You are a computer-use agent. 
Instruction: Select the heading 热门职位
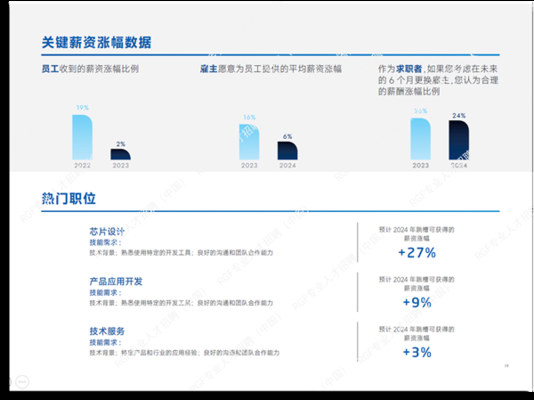pos(68,198)
